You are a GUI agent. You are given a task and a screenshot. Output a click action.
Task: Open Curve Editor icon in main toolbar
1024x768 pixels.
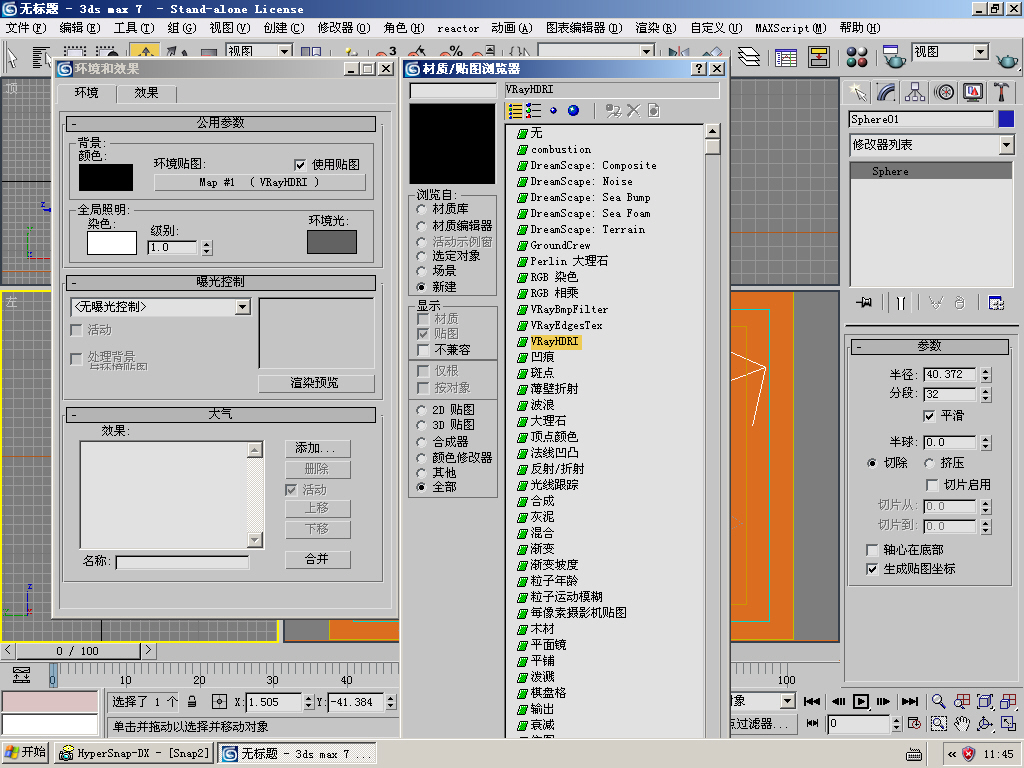[x=786, y=57]
